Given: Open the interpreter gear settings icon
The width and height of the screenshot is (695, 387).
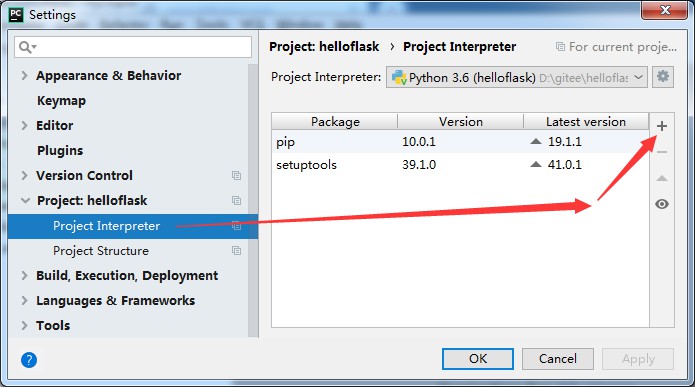Looking at the screenshot, I should (x=663, y=77).
